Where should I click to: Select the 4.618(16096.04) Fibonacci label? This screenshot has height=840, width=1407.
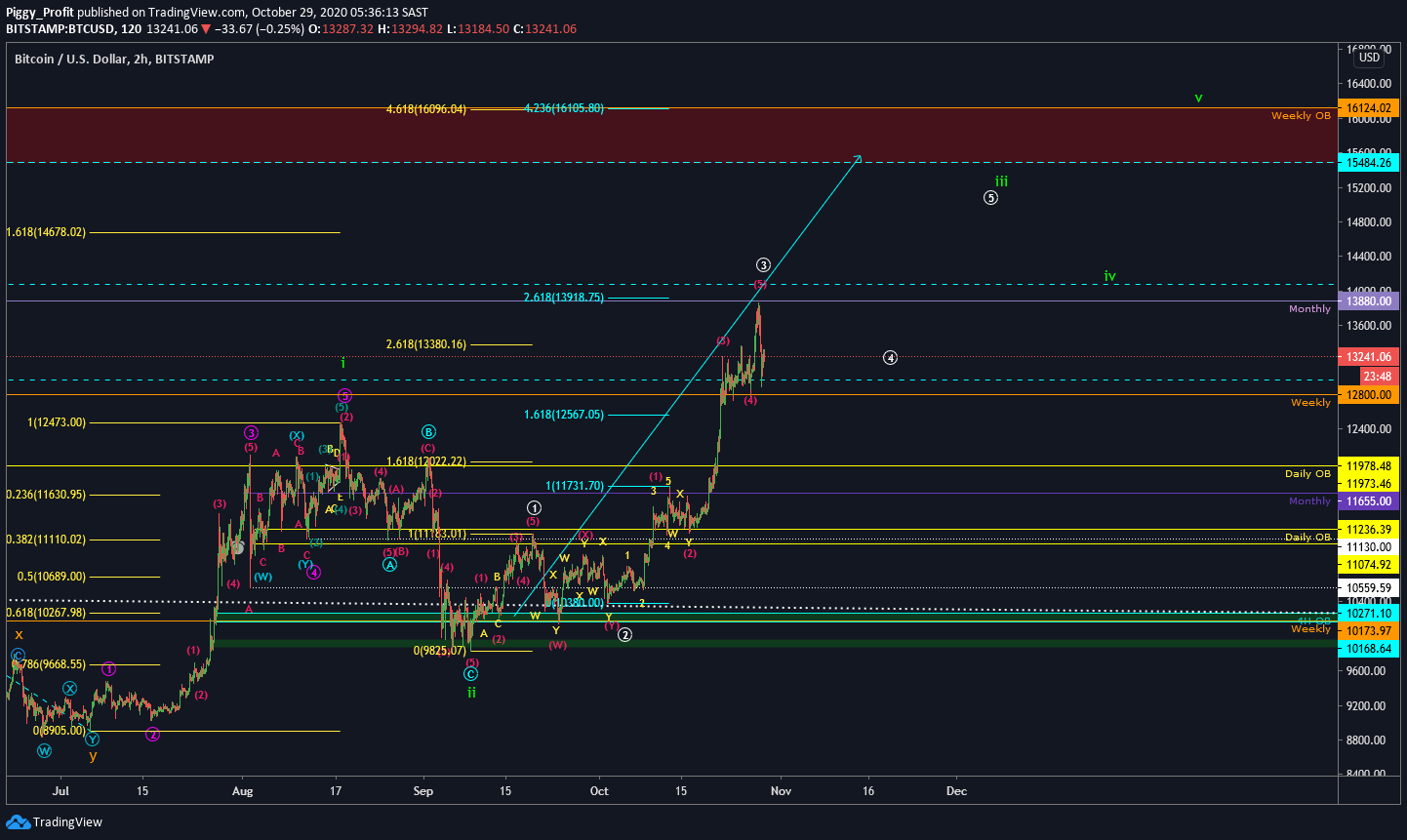coord(426,109)
